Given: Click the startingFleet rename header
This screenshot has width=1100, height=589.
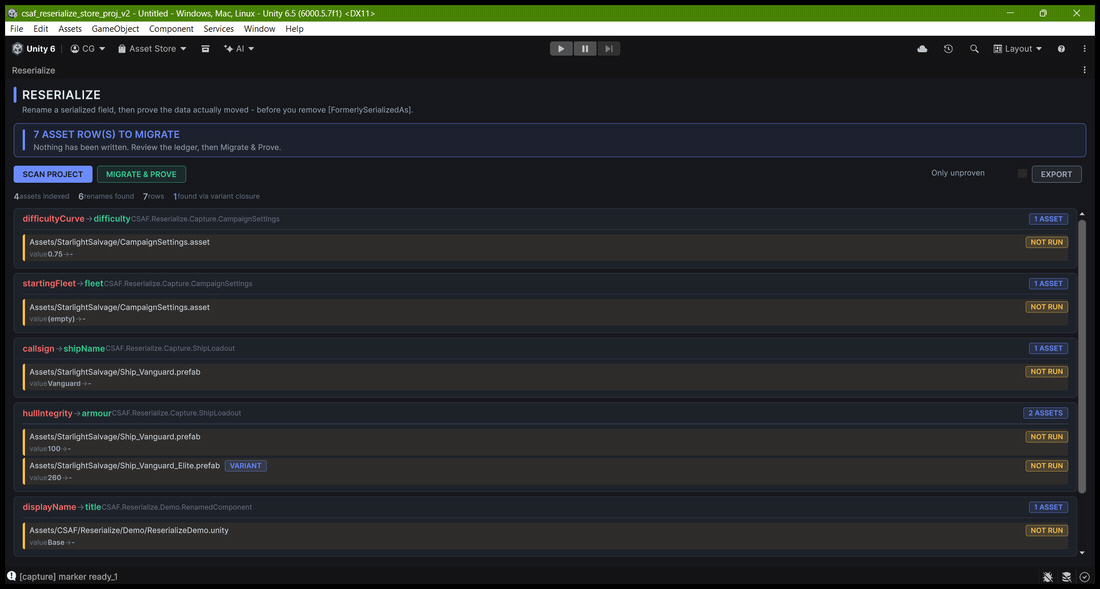Looking at the screenshot, I should coord(546,283).
